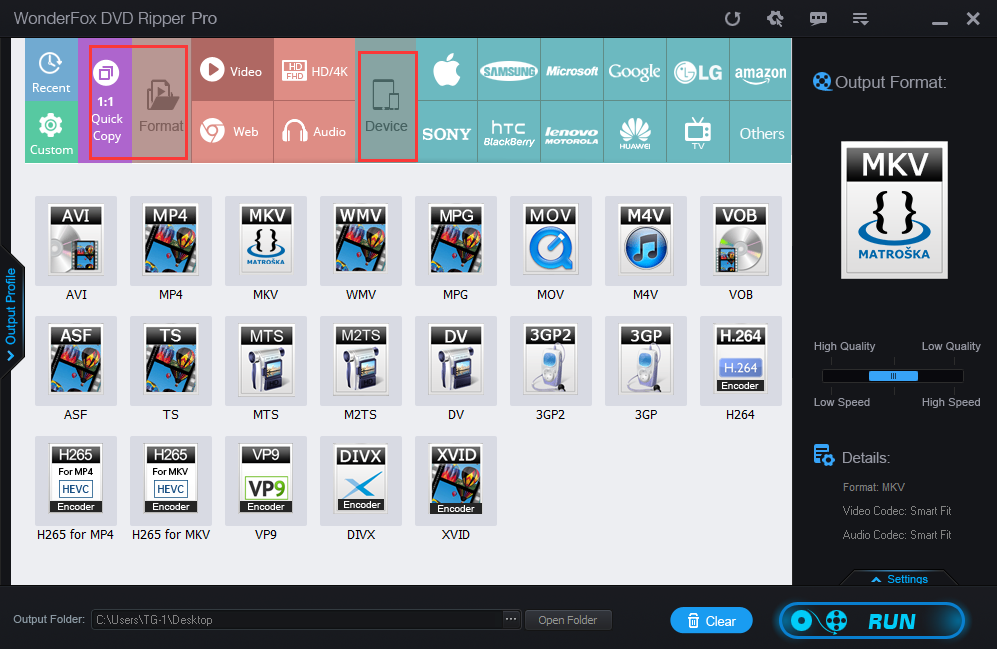Open the Custom profiles panel

point(51,131)
